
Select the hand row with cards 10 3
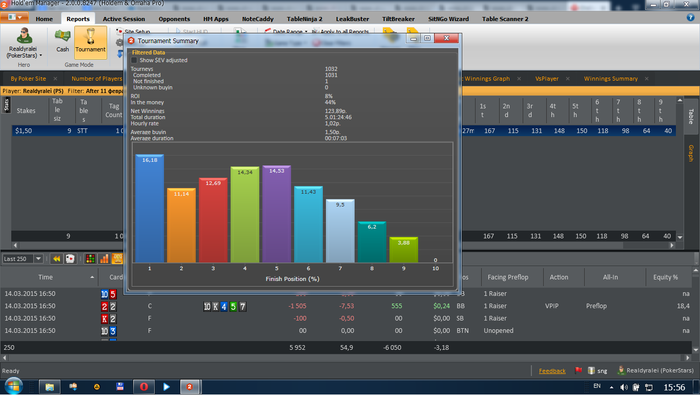pos(346,331)
